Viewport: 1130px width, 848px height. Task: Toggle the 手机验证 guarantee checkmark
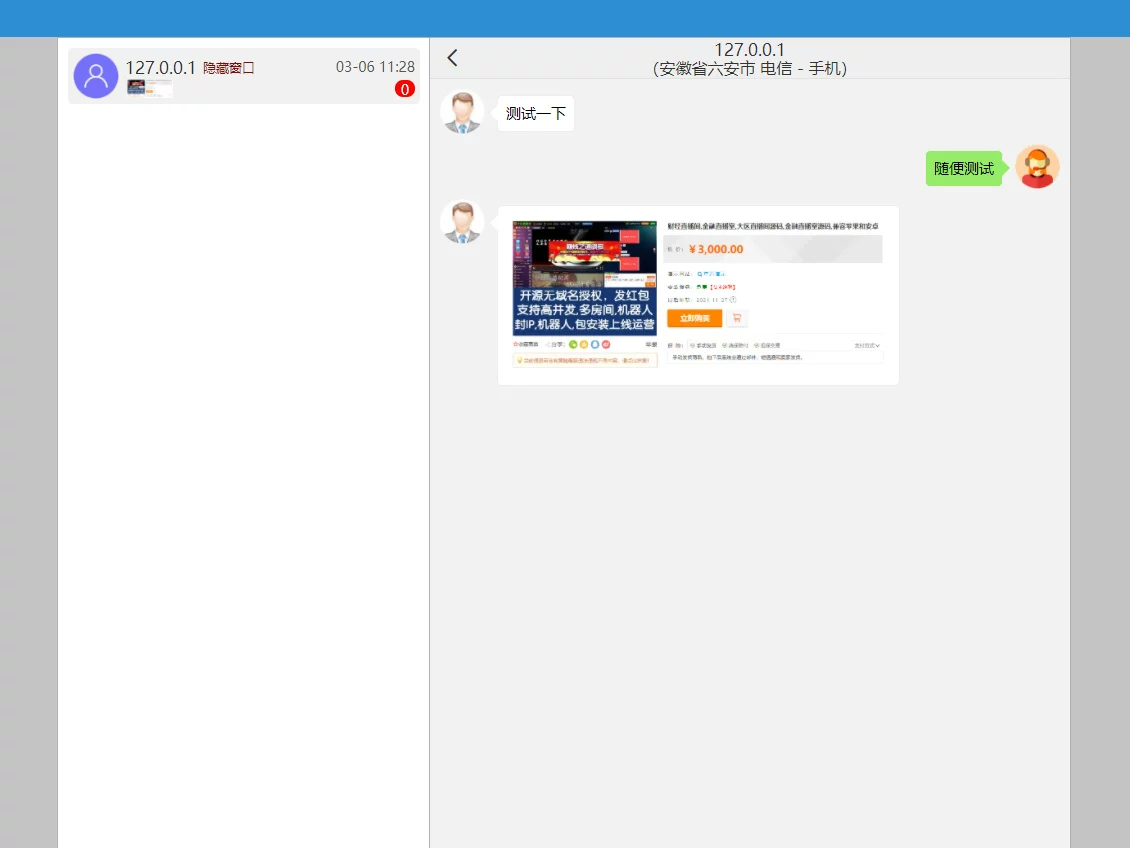point(693,344)
